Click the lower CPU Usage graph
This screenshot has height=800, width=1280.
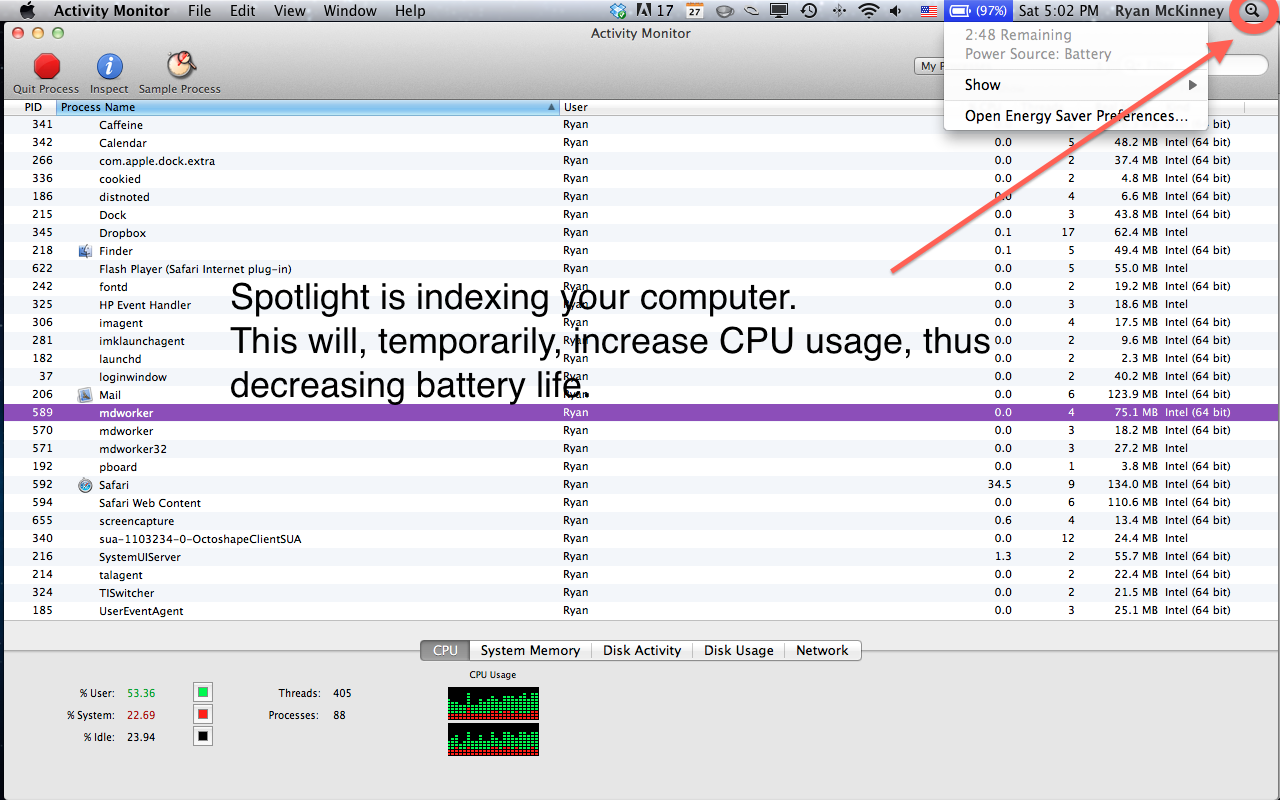click(493, 739)
